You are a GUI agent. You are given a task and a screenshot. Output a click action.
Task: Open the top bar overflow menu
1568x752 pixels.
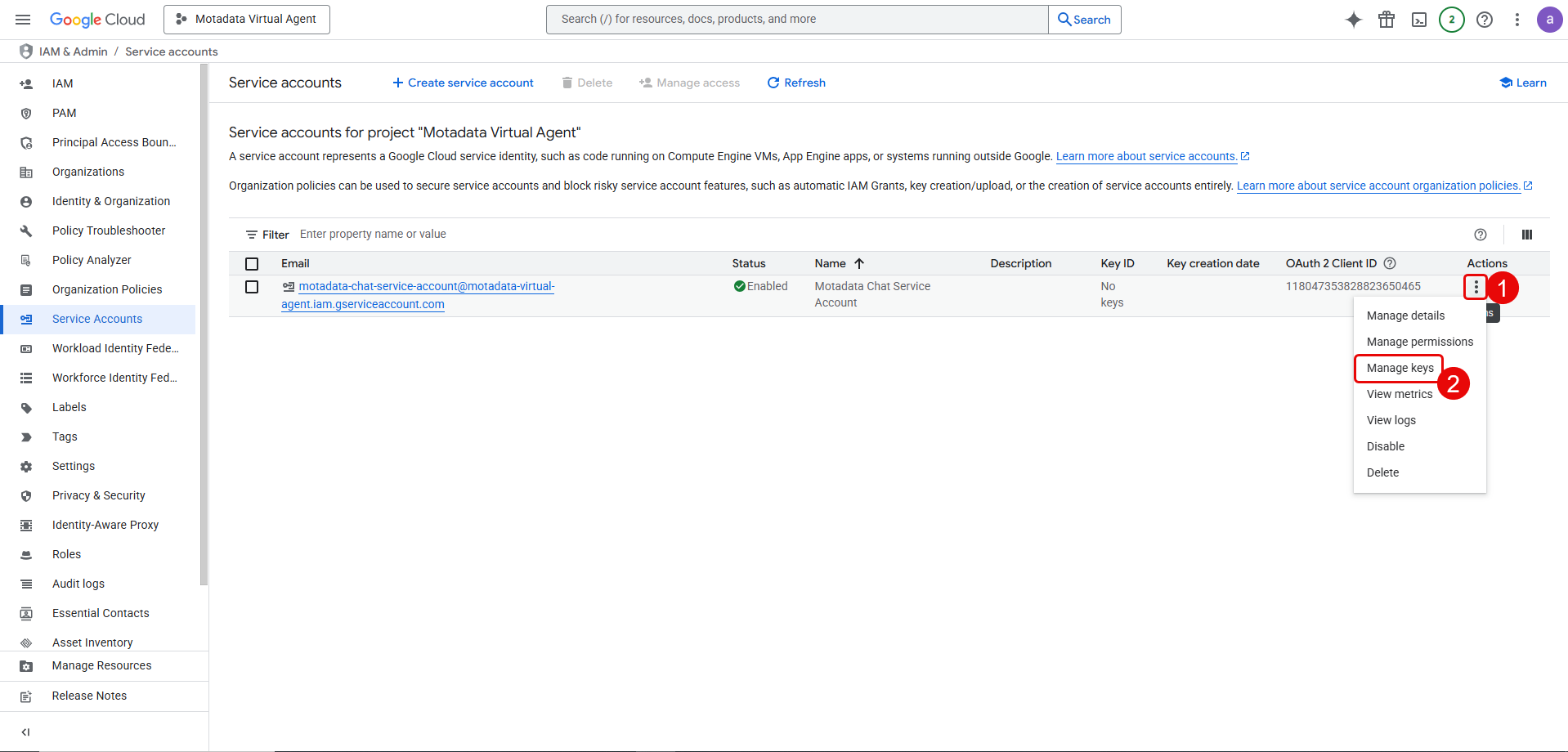[x=1516, y=19]
